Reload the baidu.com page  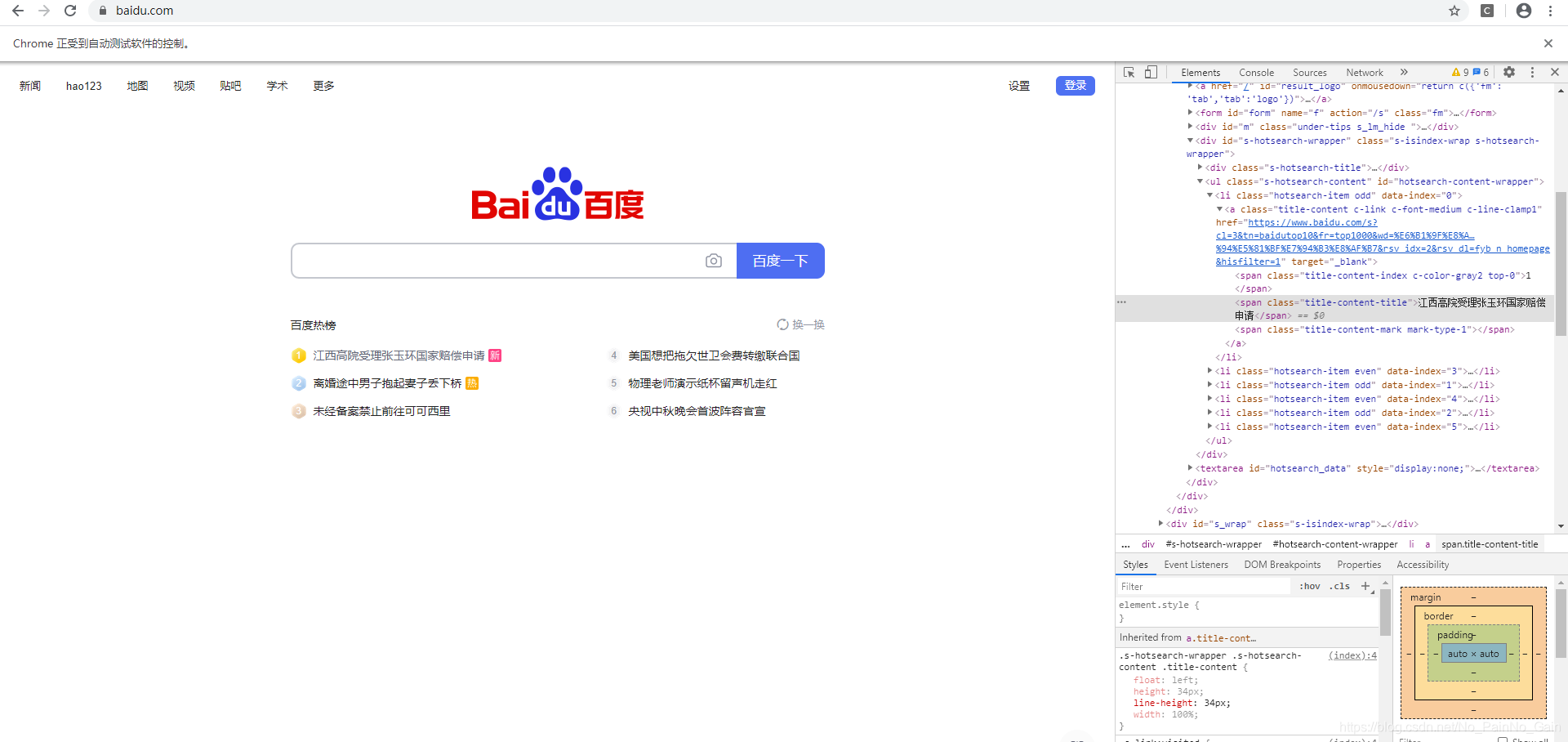click(x=70, y=11)
